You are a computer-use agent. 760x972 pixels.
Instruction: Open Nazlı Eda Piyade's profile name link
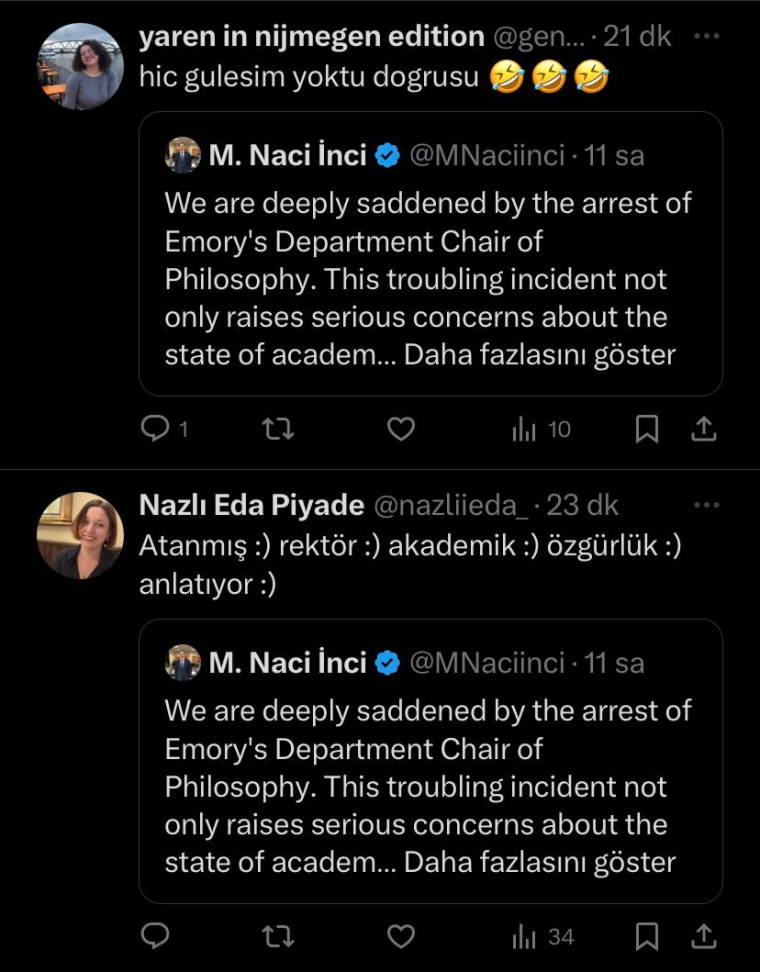pyautogui.click(x=251, y=506)
